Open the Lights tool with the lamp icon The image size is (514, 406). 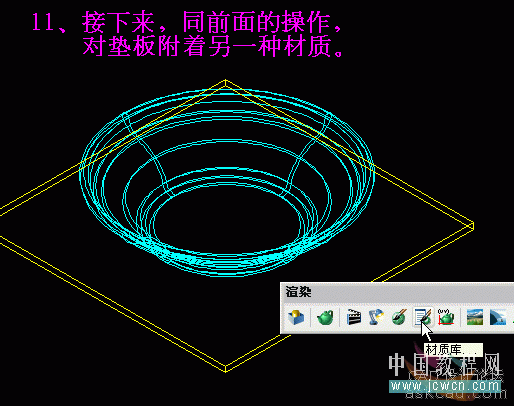click(376, 317)
